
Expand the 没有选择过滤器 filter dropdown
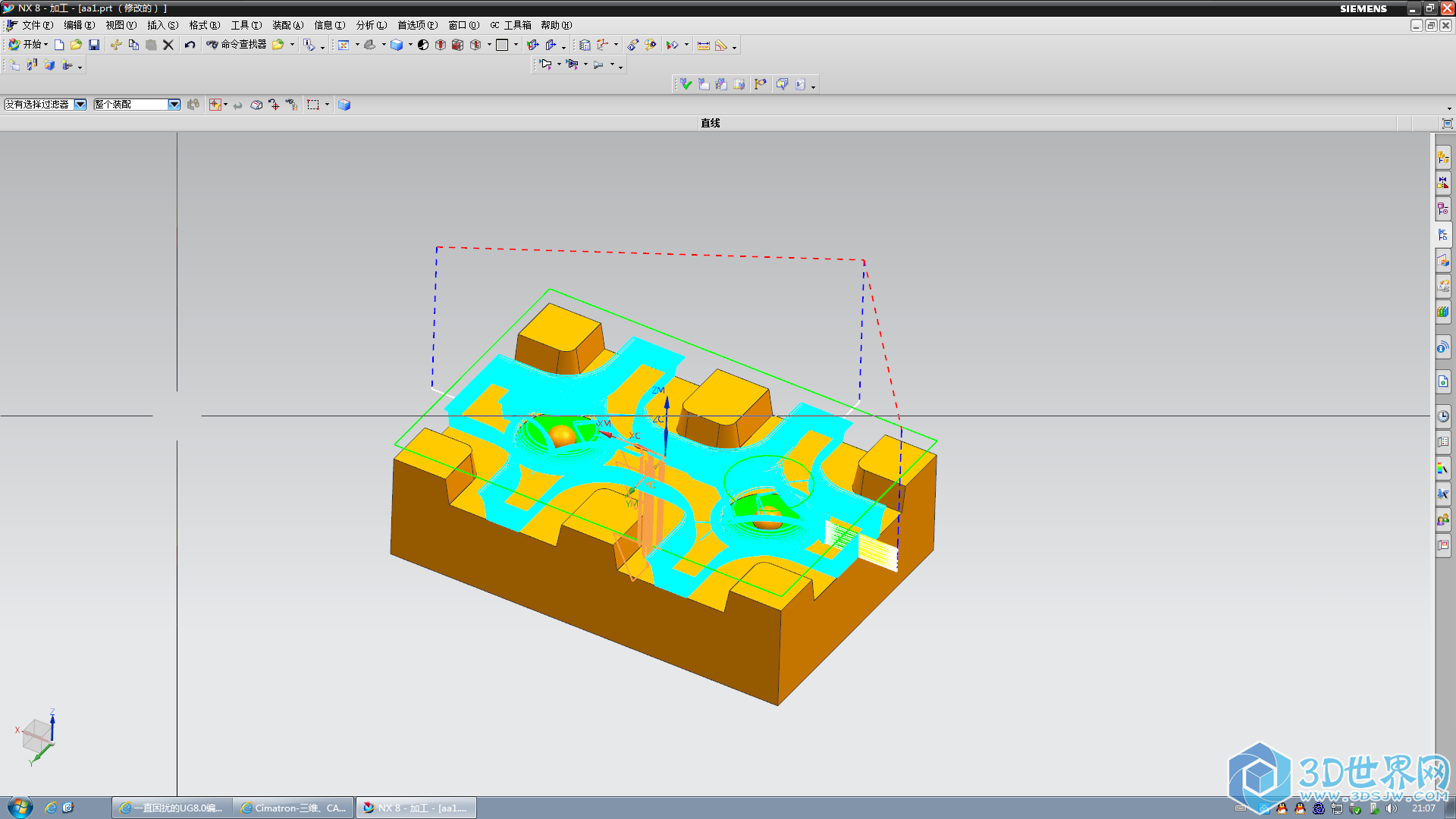pyautogui.click(x=80, y=105)
